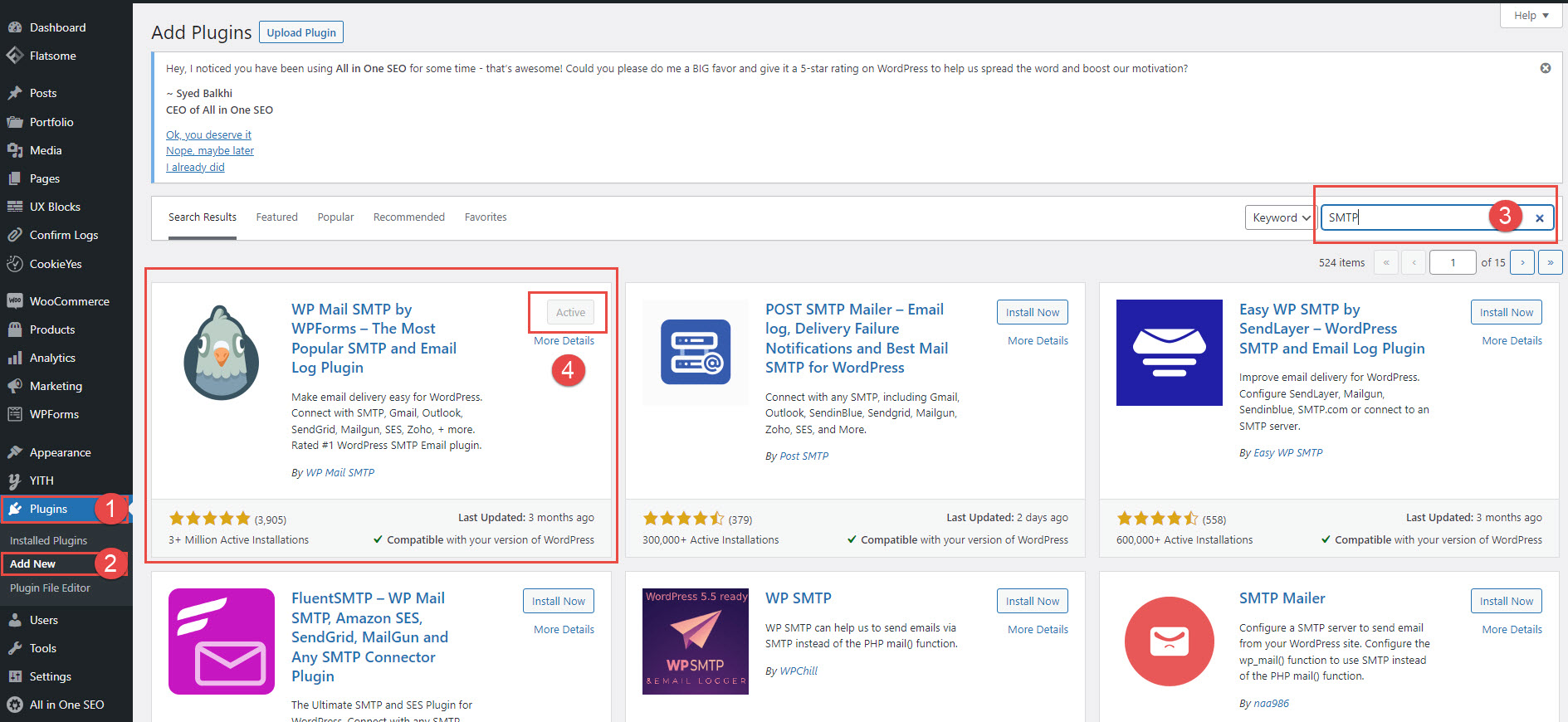Click the WooCommerce icon

(14, 301)
